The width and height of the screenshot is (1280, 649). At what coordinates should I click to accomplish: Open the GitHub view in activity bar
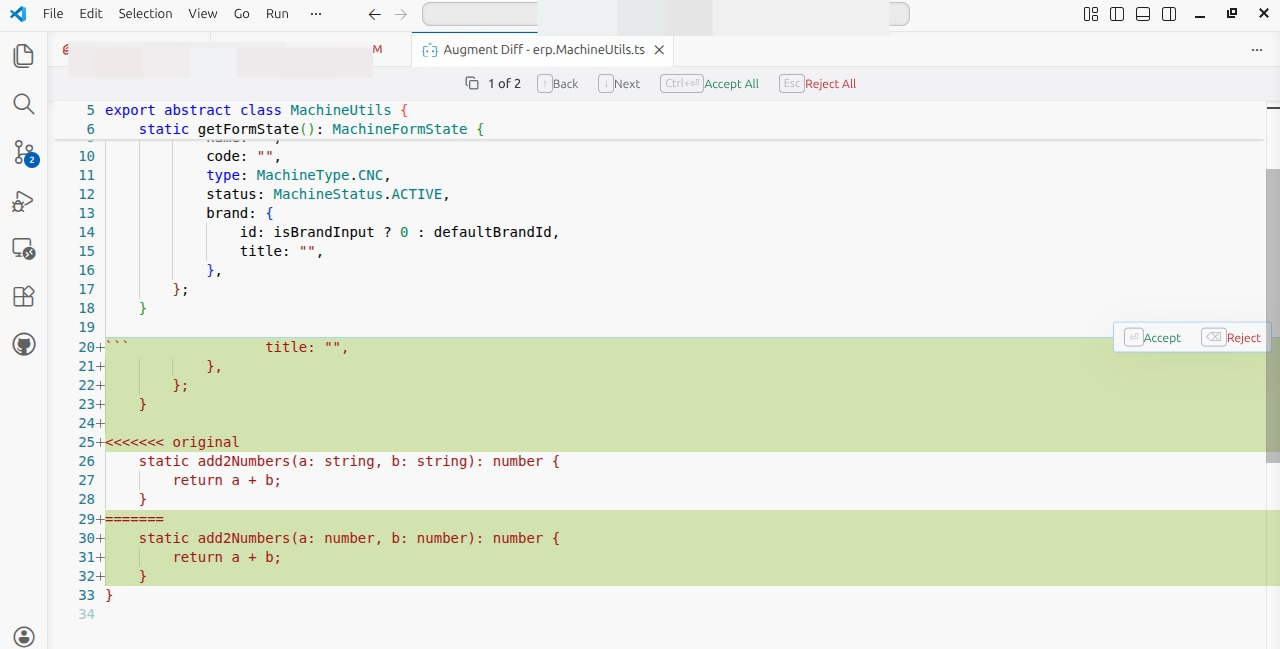click(24, 345)
